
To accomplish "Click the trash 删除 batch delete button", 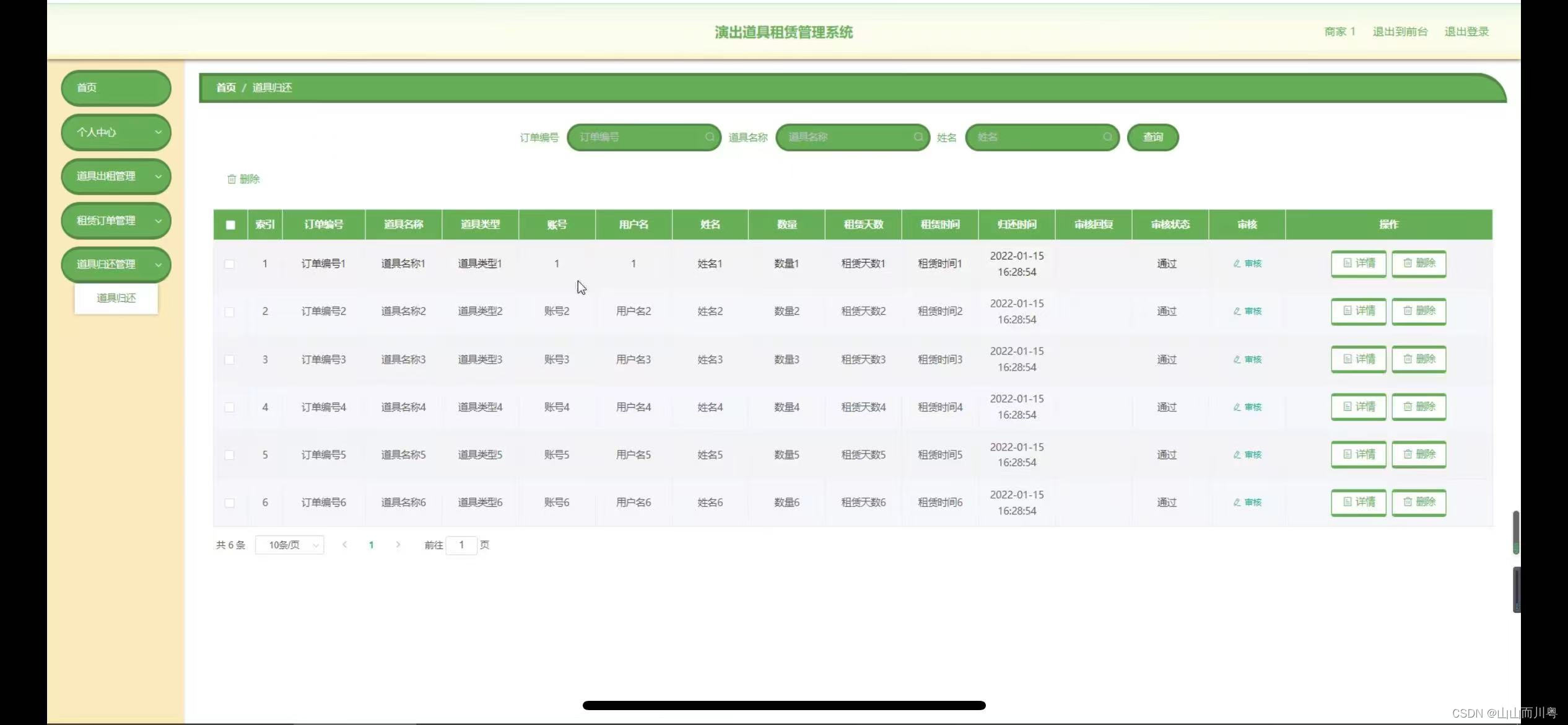I will click(243, 179).
